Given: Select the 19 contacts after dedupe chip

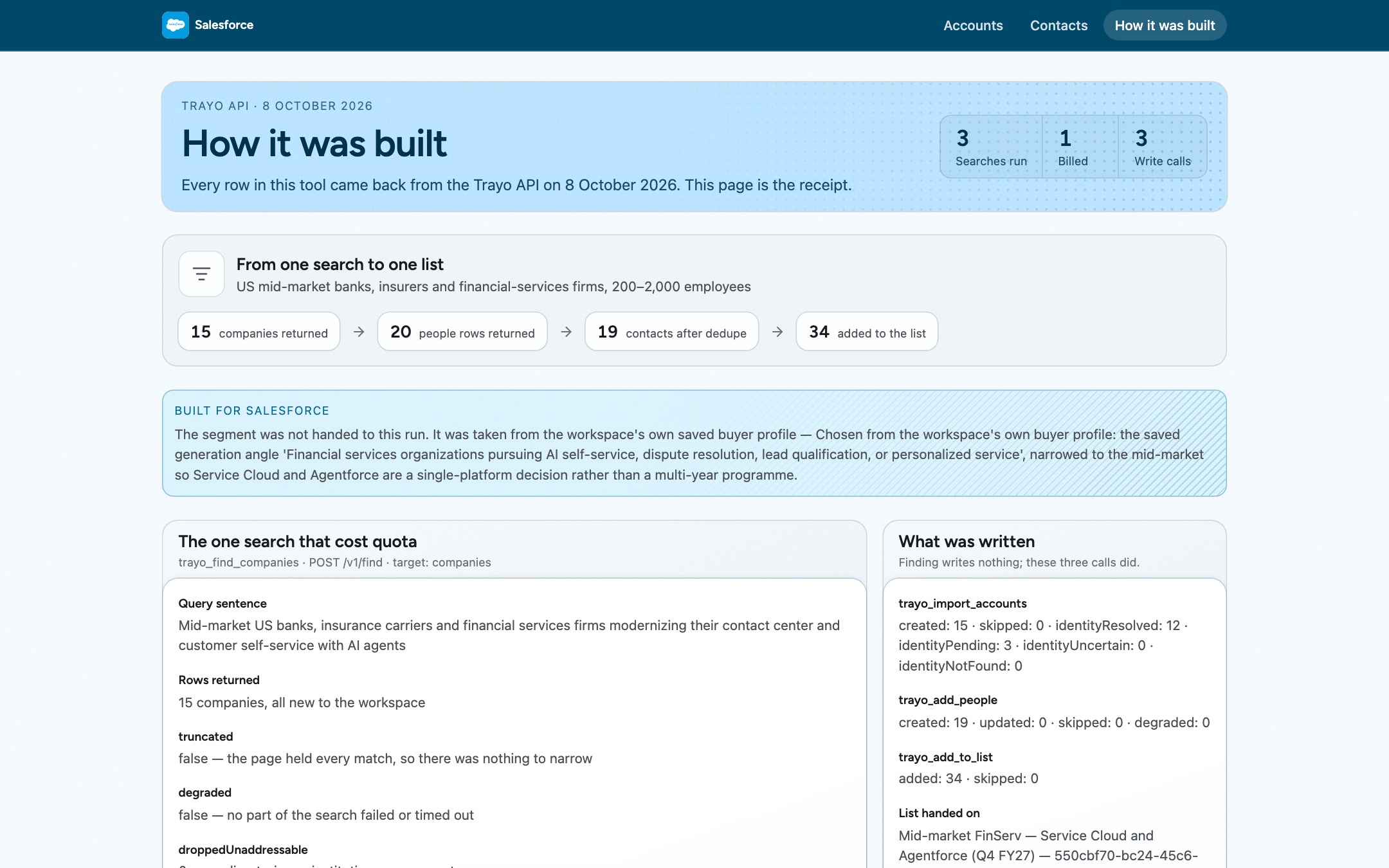Looking at the screenshot, I should coord(672,332).
